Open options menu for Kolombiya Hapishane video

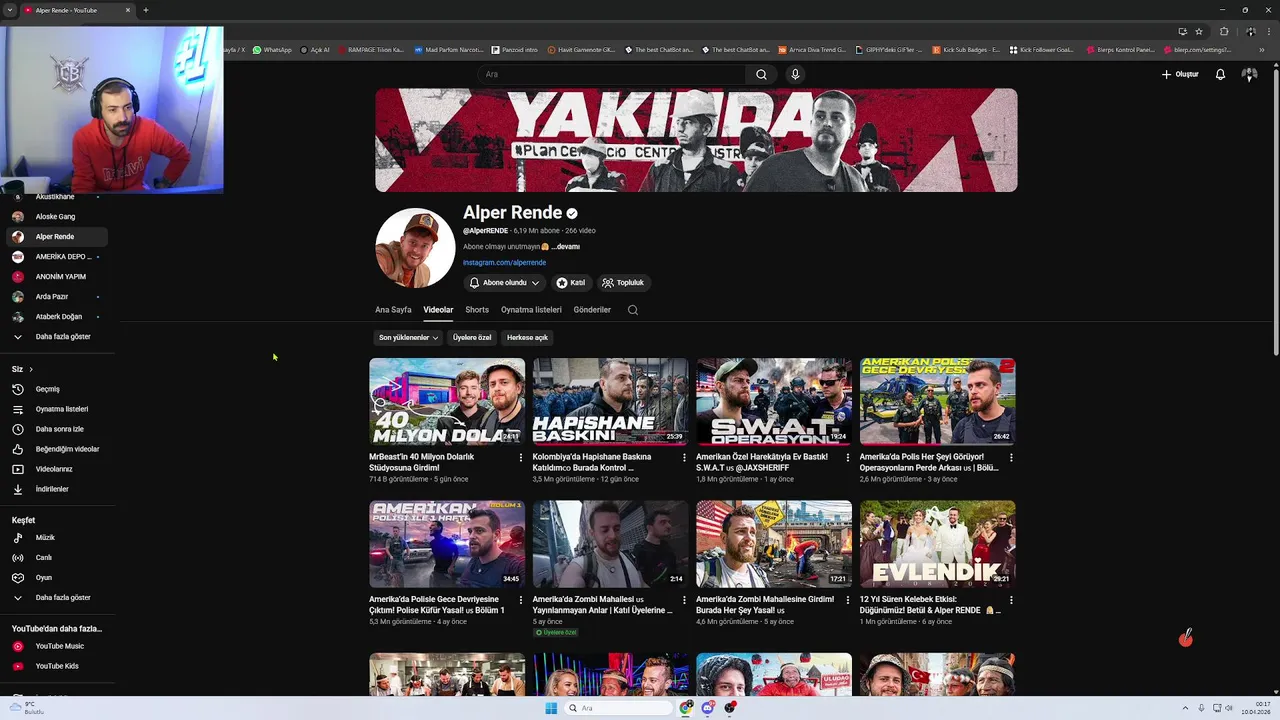click(684, 457)
